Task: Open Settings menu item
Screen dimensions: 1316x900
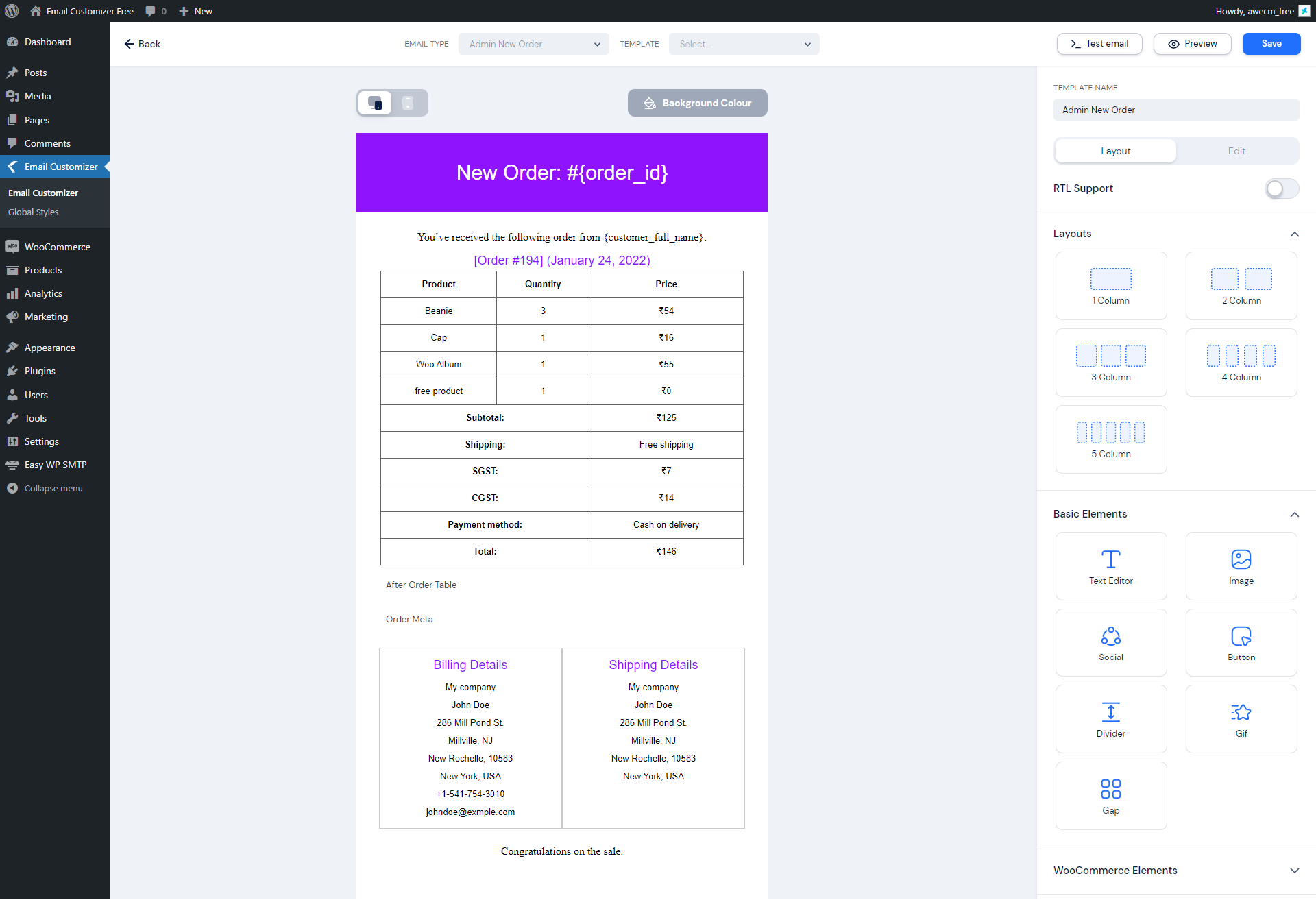Action: 55,441
